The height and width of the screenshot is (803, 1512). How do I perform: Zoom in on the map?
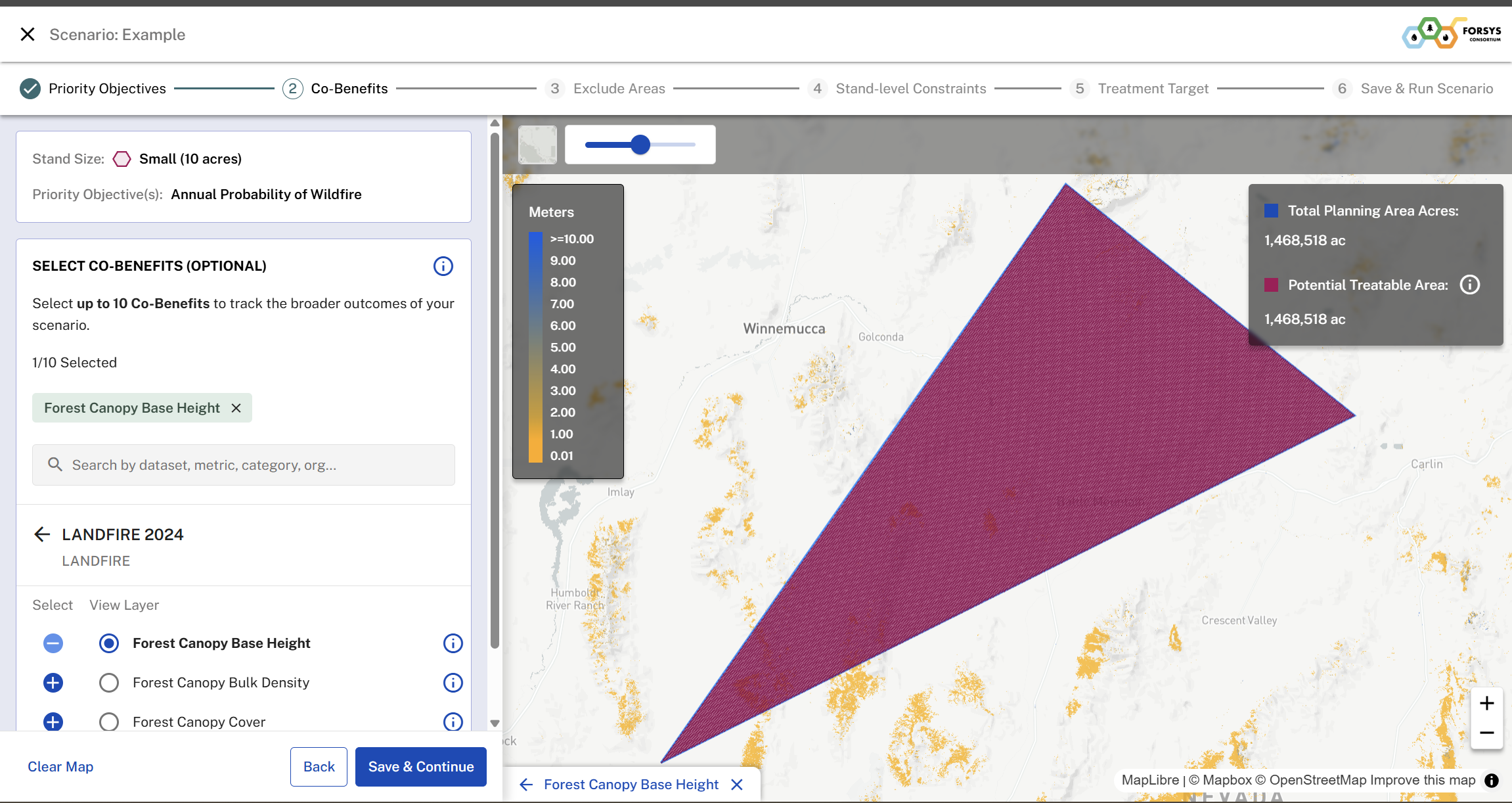tap(1486, 703)
